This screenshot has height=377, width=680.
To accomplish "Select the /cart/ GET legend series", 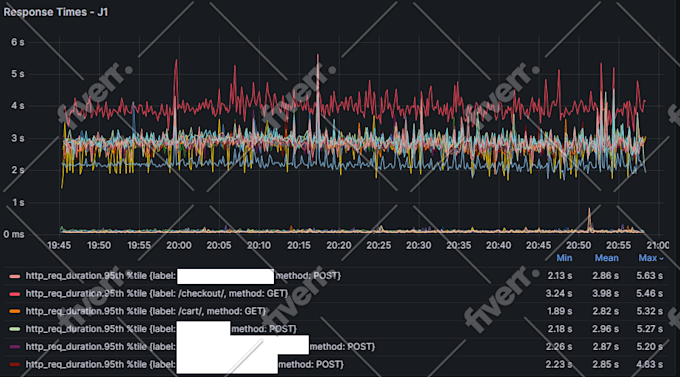I will click(146, 311).
